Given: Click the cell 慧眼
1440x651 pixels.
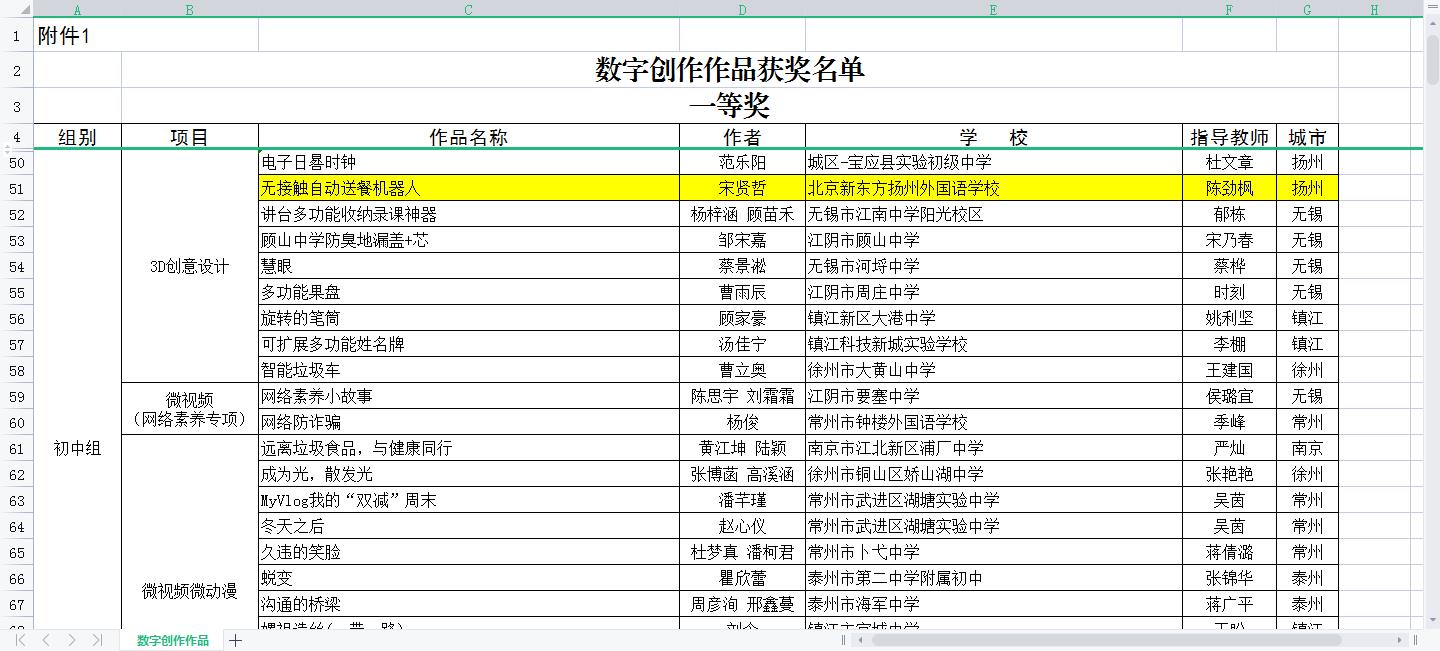Looking at the screenshot, I should pyautogui.click(x=469, y=266).
